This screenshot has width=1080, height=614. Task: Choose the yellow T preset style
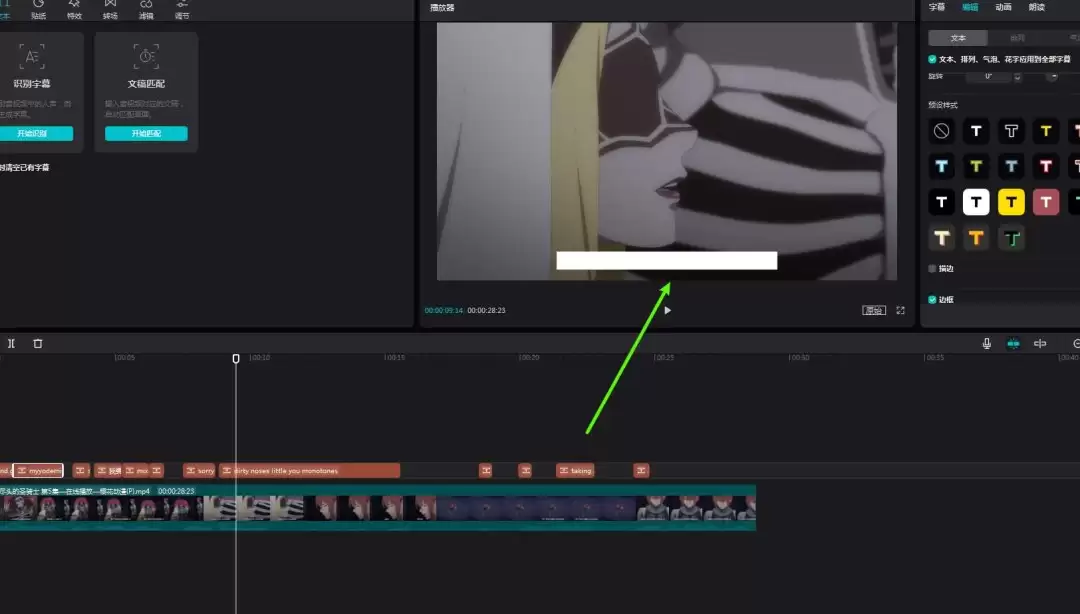(1046, 130)
